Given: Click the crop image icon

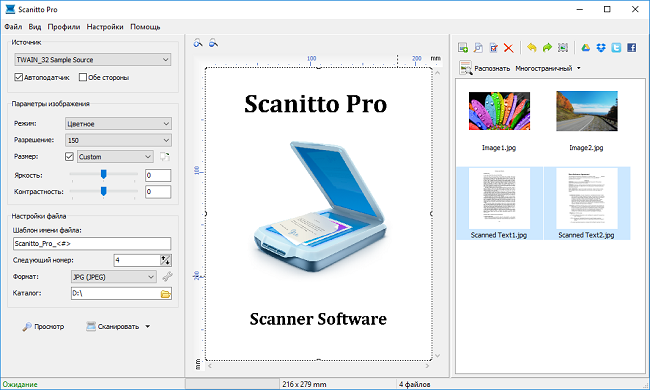Looking at the screenshot, I should pyautogui.click(x=563, y=48).
